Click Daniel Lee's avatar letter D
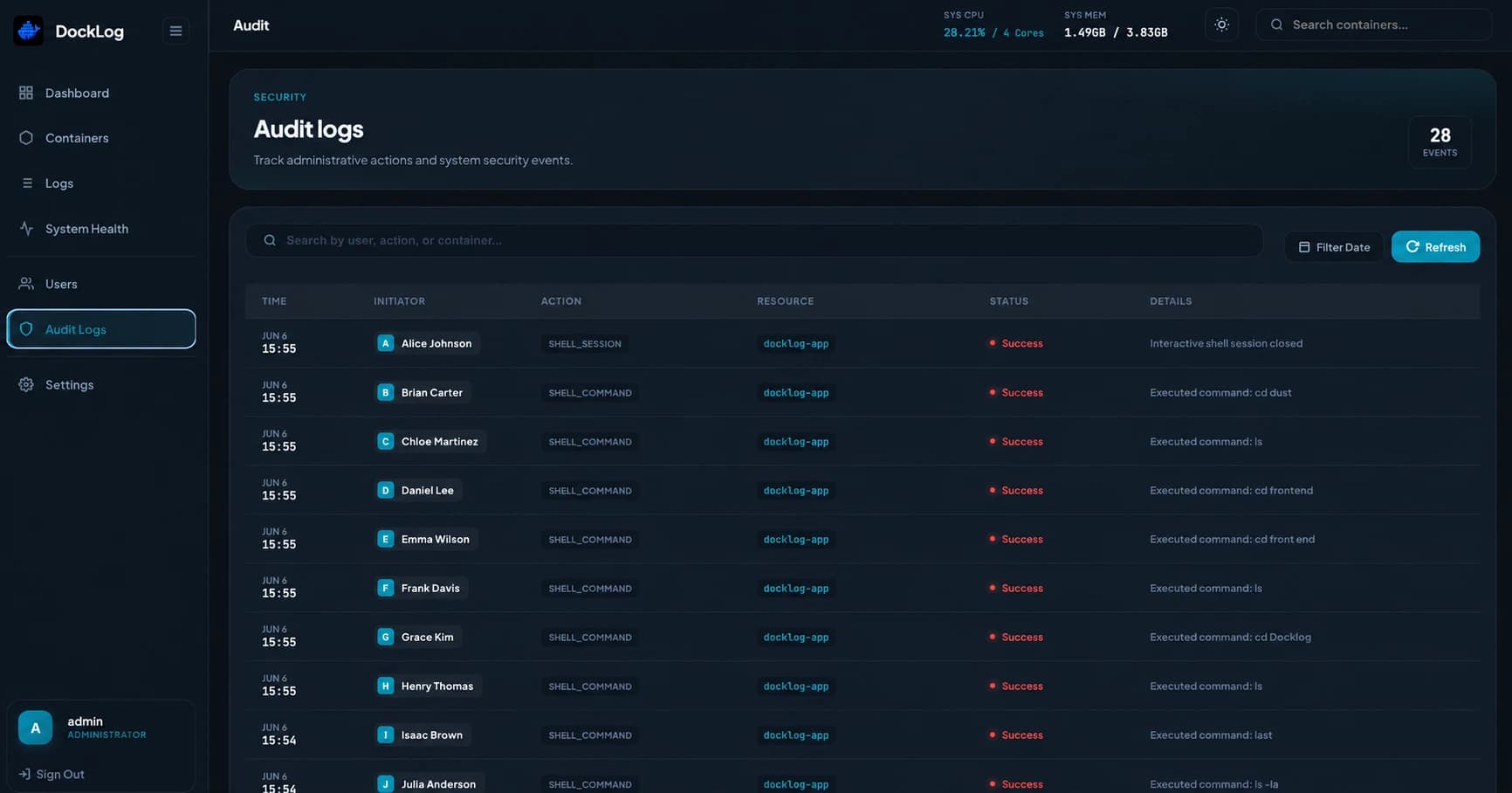The width and height of the screenshot is (1512, 793). (385, 490)
